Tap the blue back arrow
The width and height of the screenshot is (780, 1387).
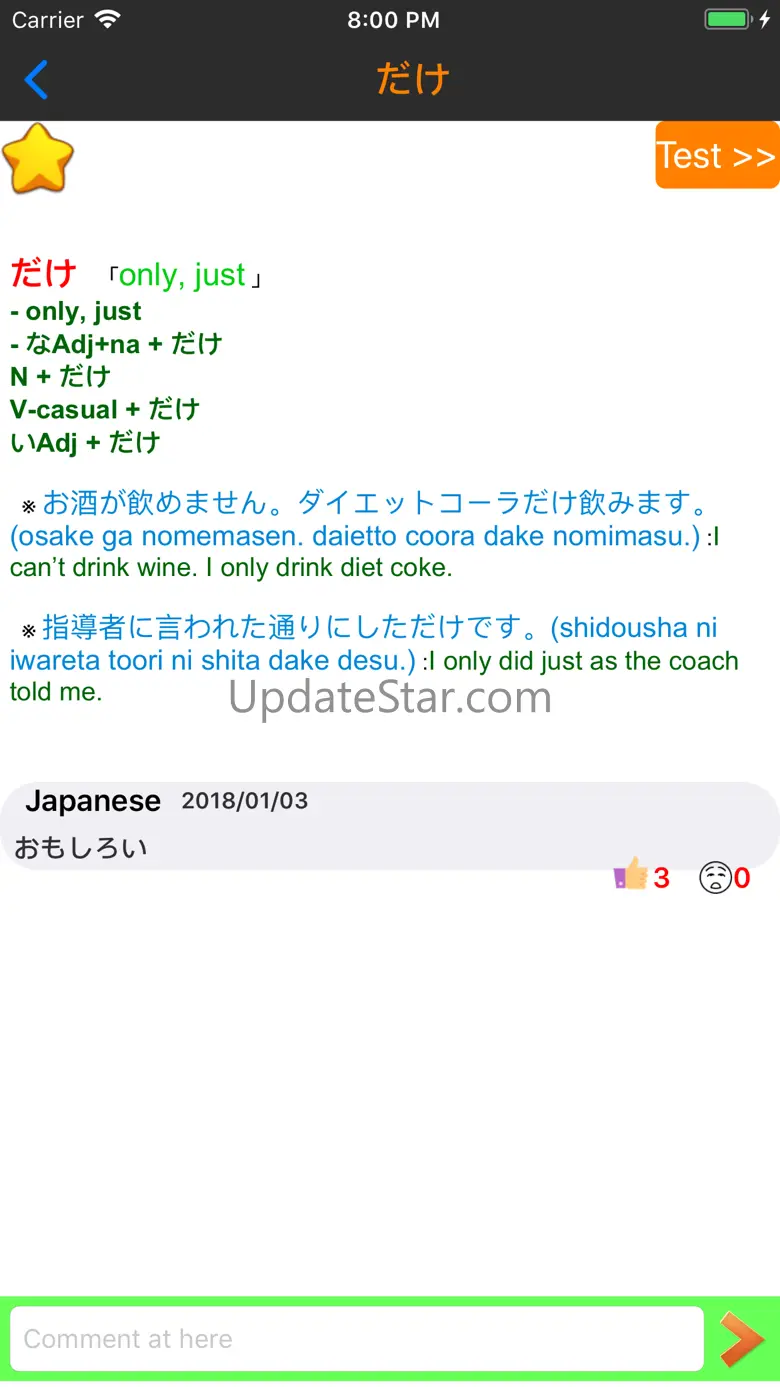coord(36,80)
